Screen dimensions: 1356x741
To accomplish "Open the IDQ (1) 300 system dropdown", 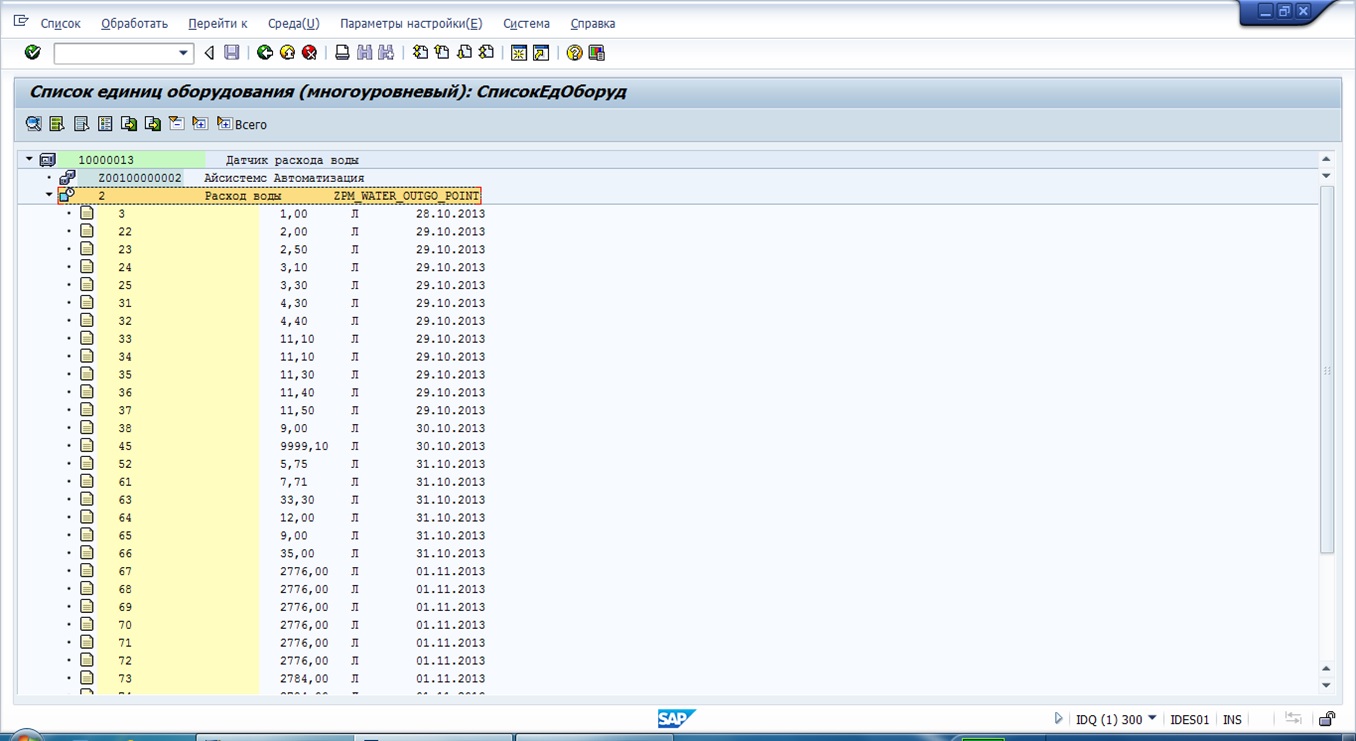I will point(1152,718).
